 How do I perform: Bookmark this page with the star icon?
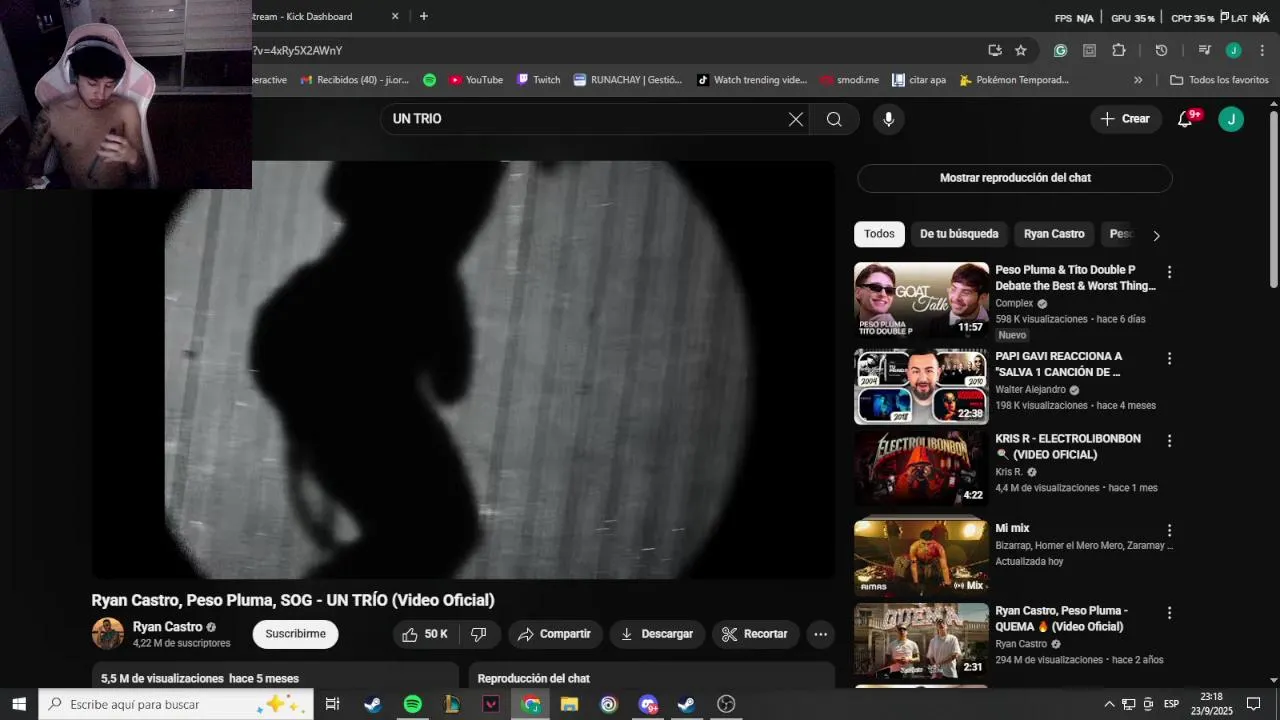click(1021, 50)
